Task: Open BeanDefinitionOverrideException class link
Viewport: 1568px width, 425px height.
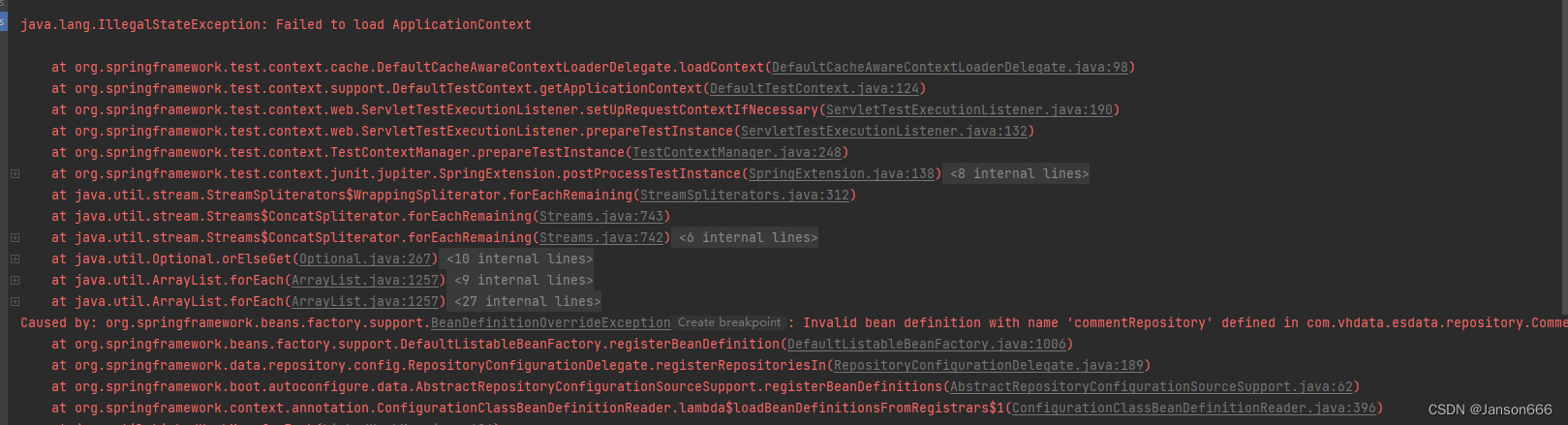Action: coord(551,323)
